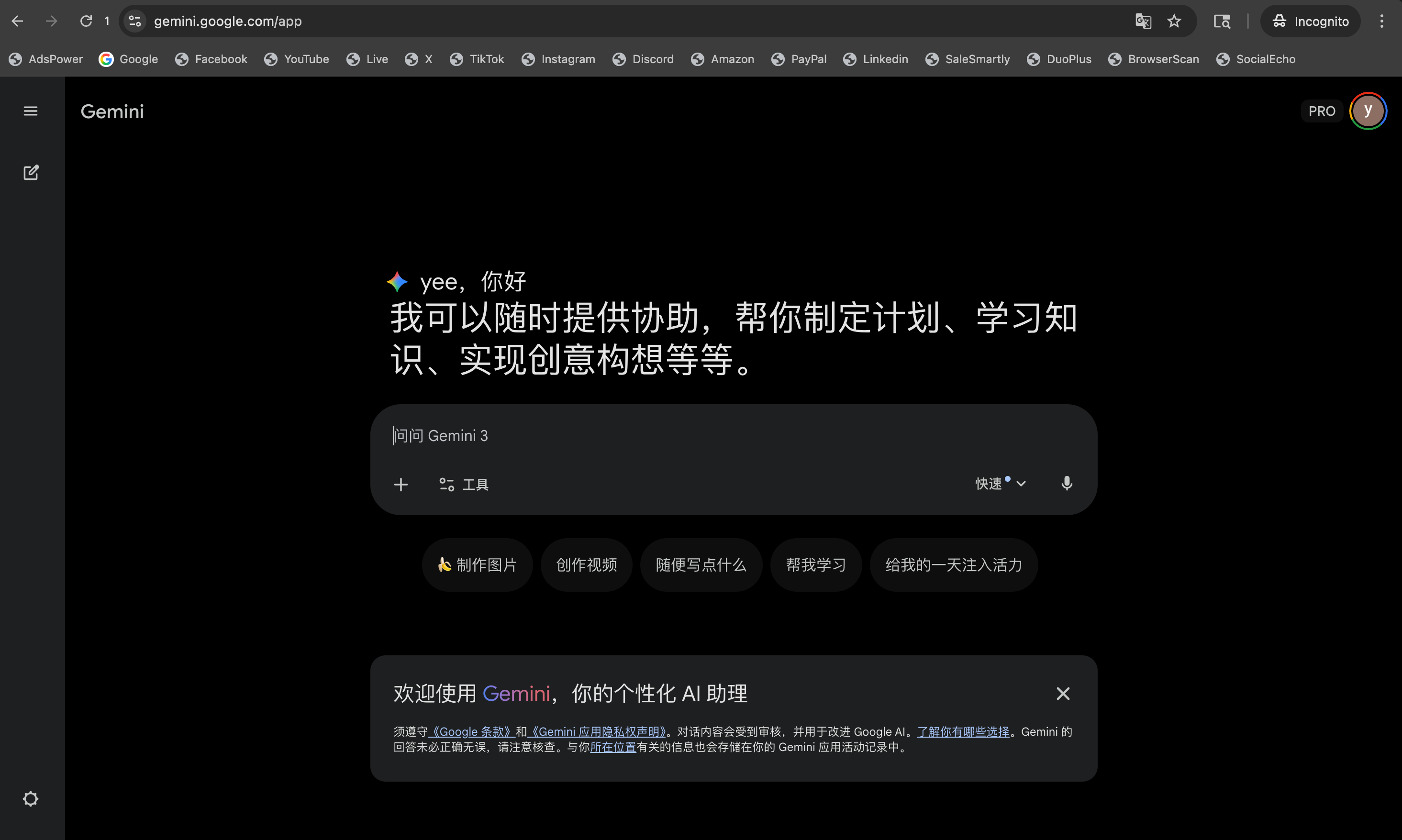Open the YouTube bookmark
The image size is (1402, 840).
[297, 59]
